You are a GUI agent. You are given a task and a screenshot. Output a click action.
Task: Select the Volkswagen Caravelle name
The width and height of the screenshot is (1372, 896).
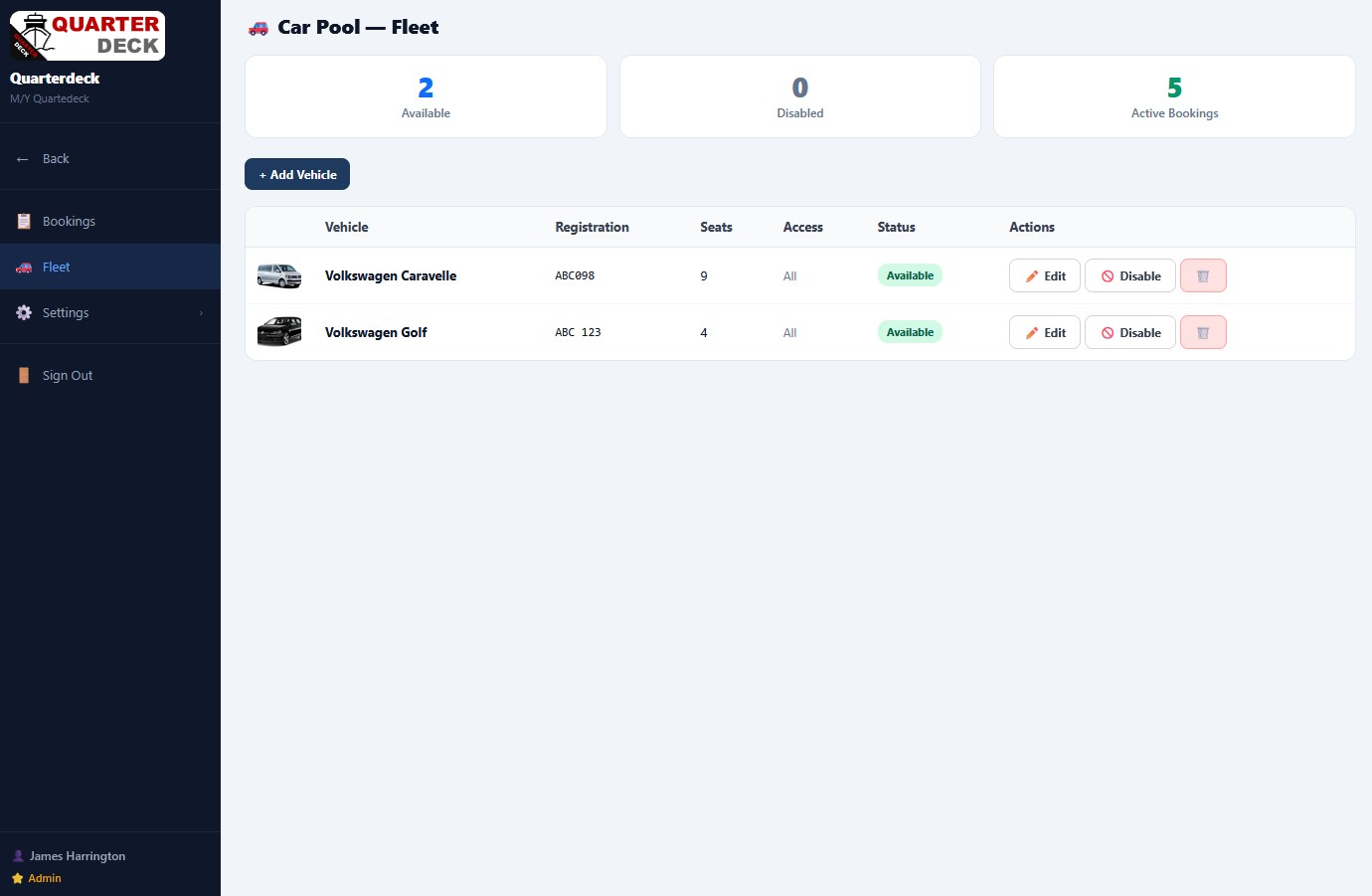click(x=391, y=276)
